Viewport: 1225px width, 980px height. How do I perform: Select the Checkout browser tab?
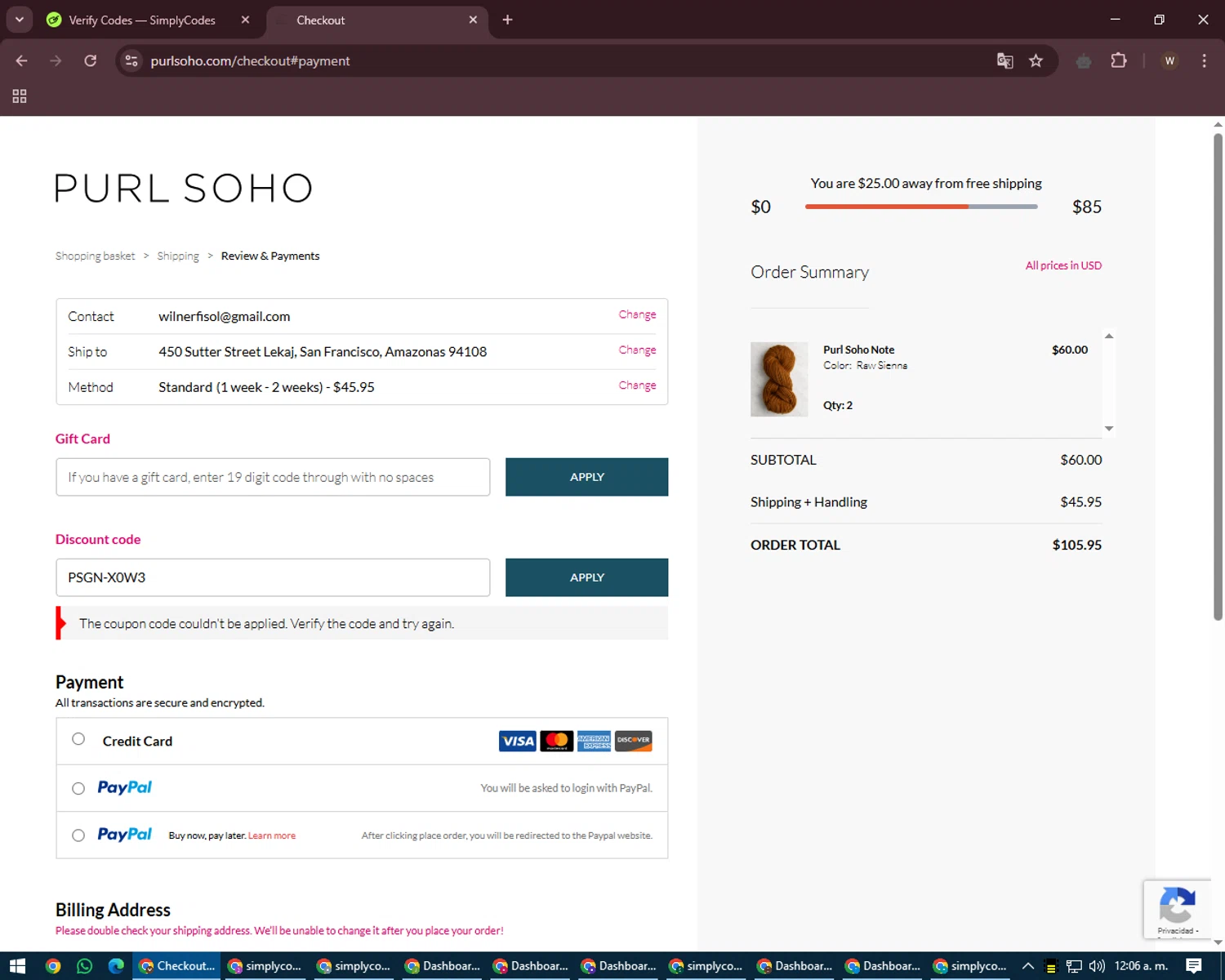[376, 20]
